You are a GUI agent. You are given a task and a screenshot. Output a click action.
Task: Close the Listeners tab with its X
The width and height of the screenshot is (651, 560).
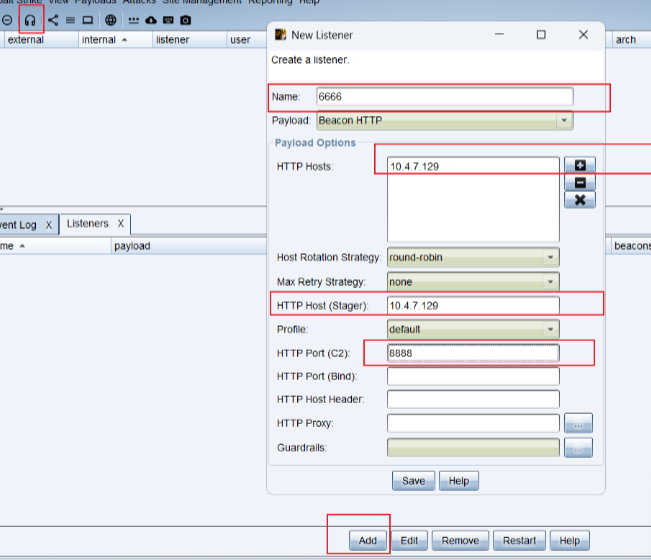pos(120,224)
